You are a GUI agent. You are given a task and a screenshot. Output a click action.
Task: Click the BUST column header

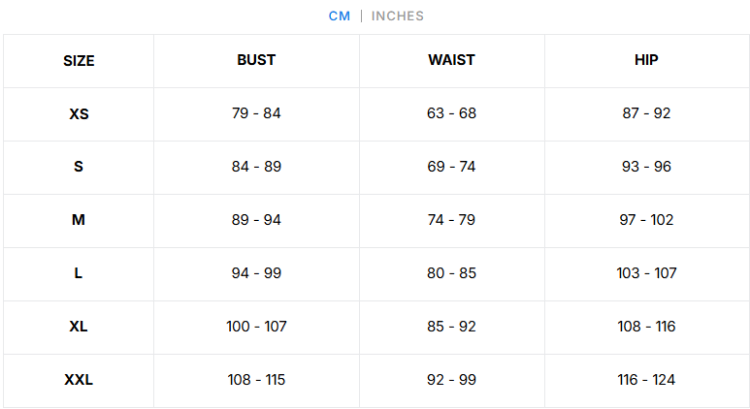point(256,60)
